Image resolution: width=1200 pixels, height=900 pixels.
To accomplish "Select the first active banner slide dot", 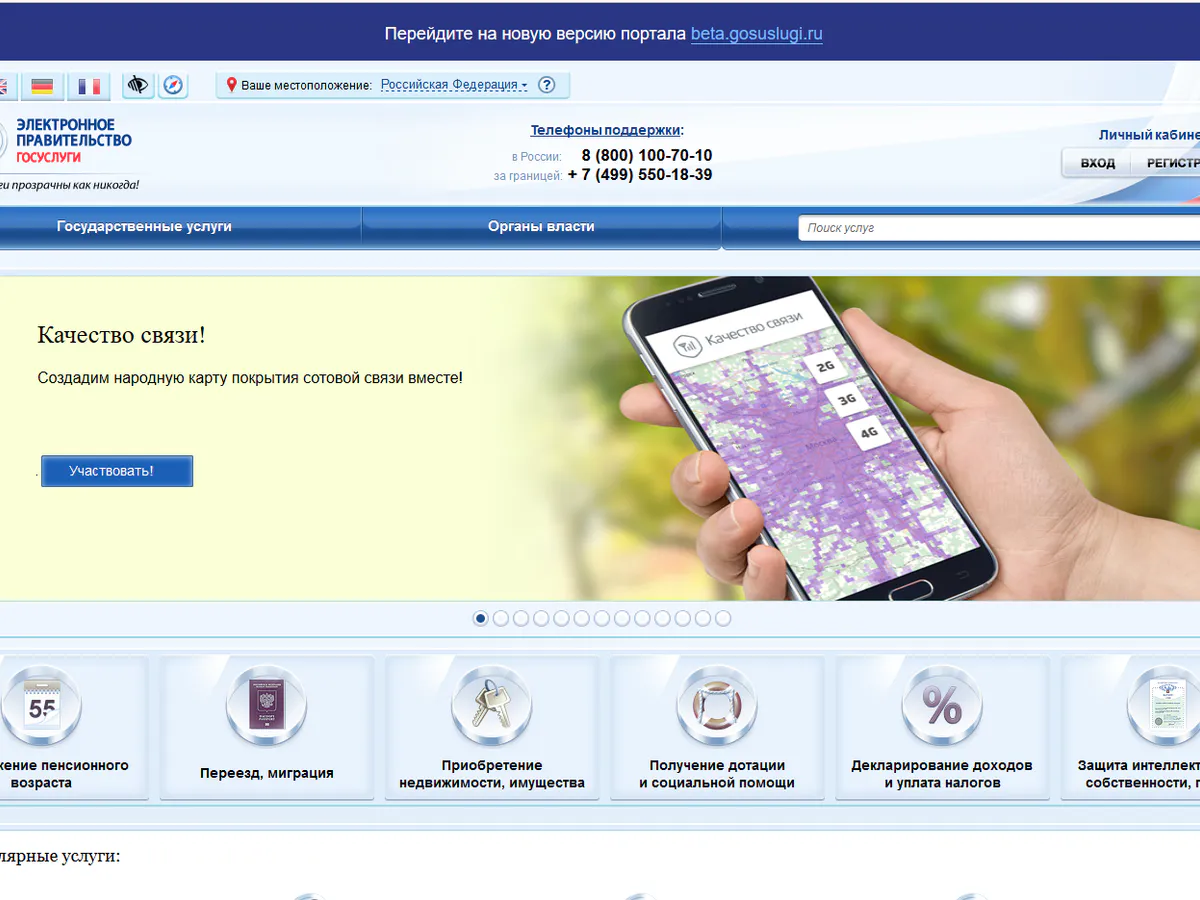I will 480,618.
